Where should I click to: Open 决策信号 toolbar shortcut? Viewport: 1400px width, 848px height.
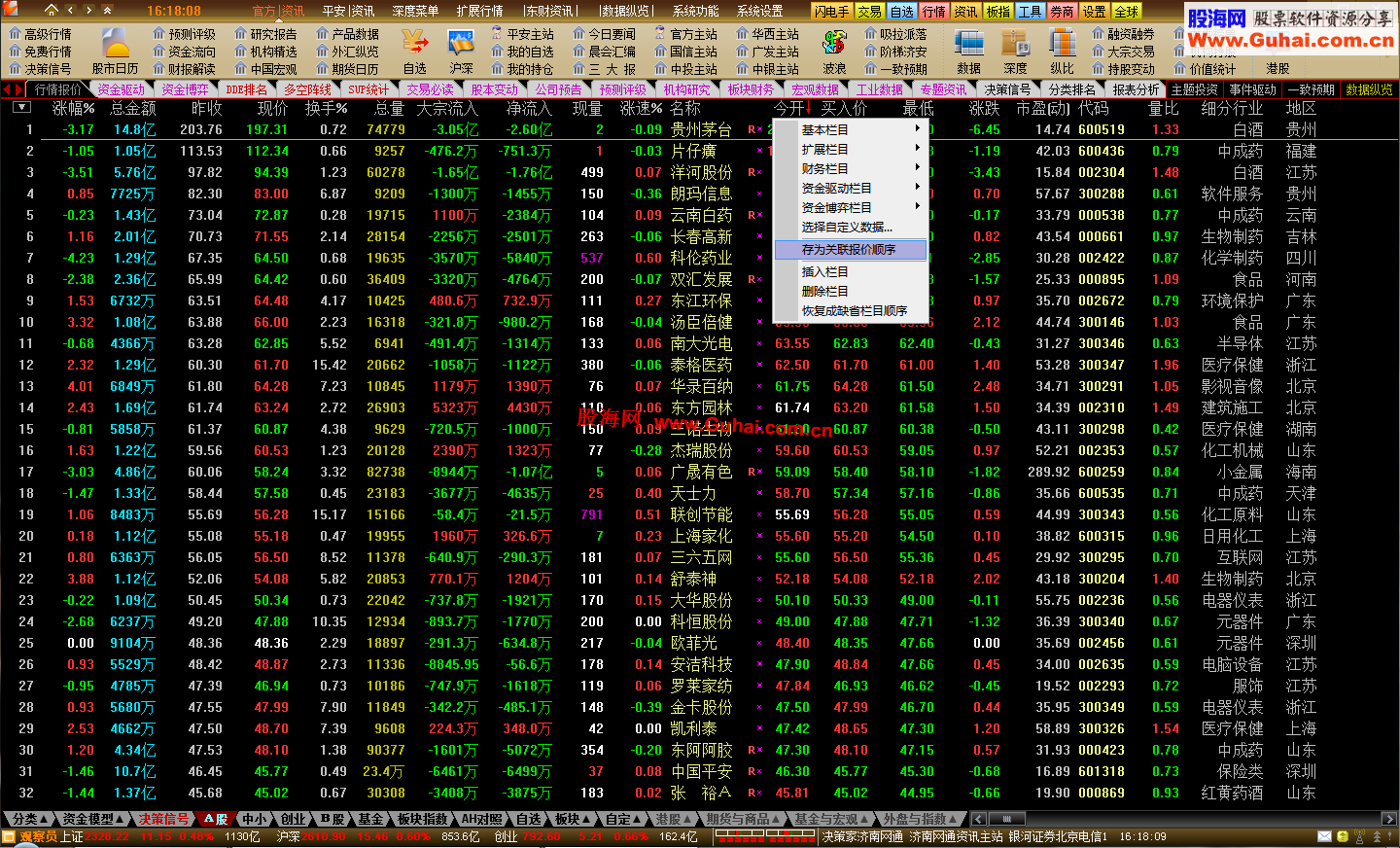[x=40, y=69]
